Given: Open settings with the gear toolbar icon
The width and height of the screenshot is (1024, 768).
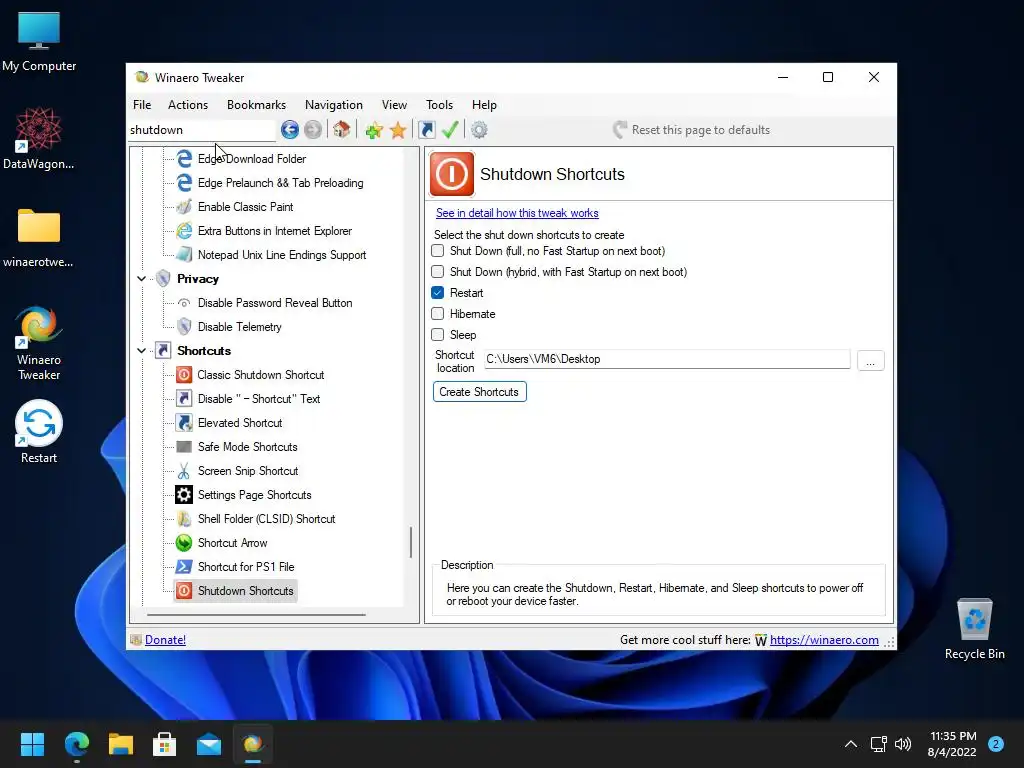Looking at the screenshot, I should (x=479, y=130).
